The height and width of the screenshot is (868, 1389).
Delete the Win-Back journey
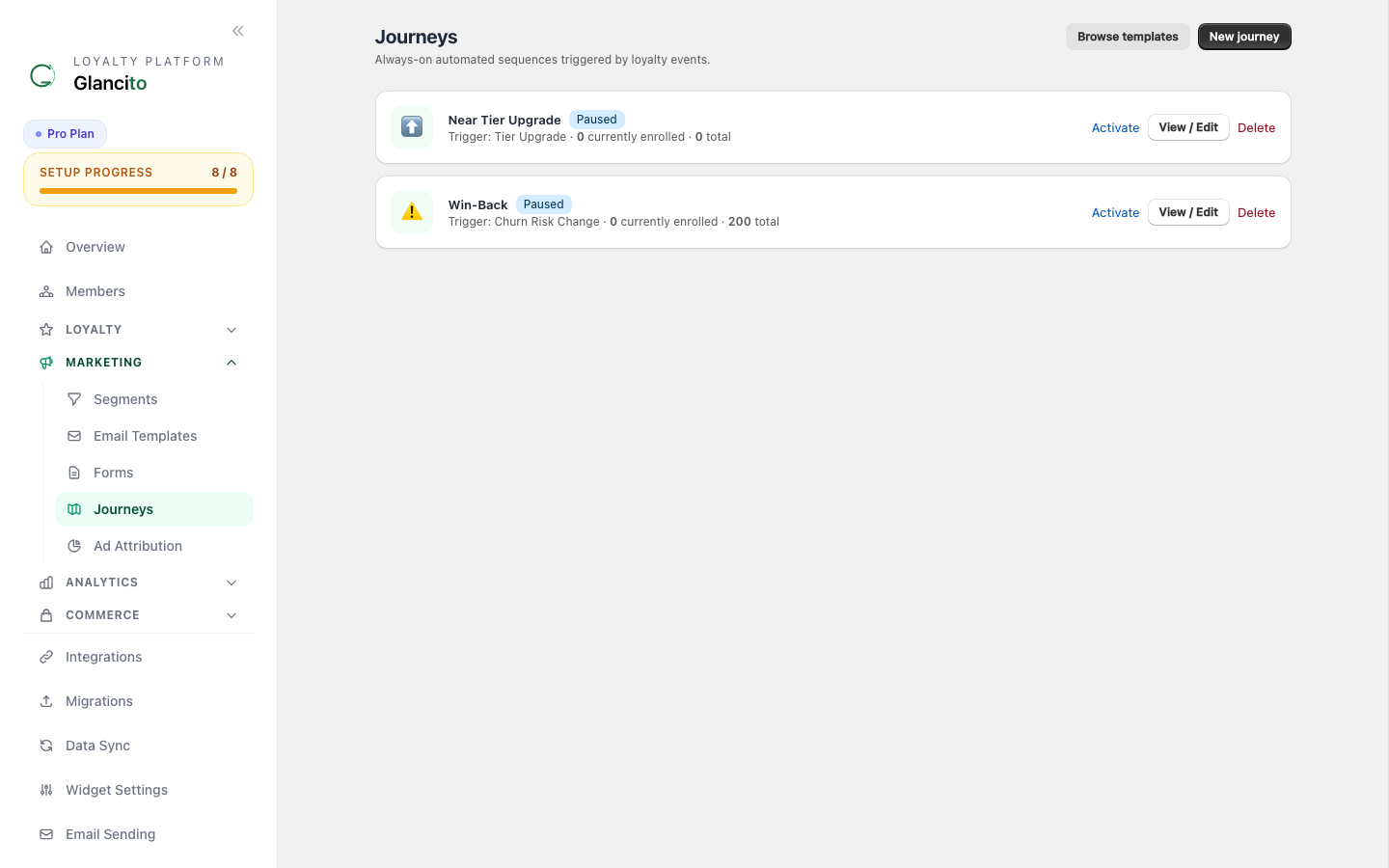click(x=1256, y=212)
